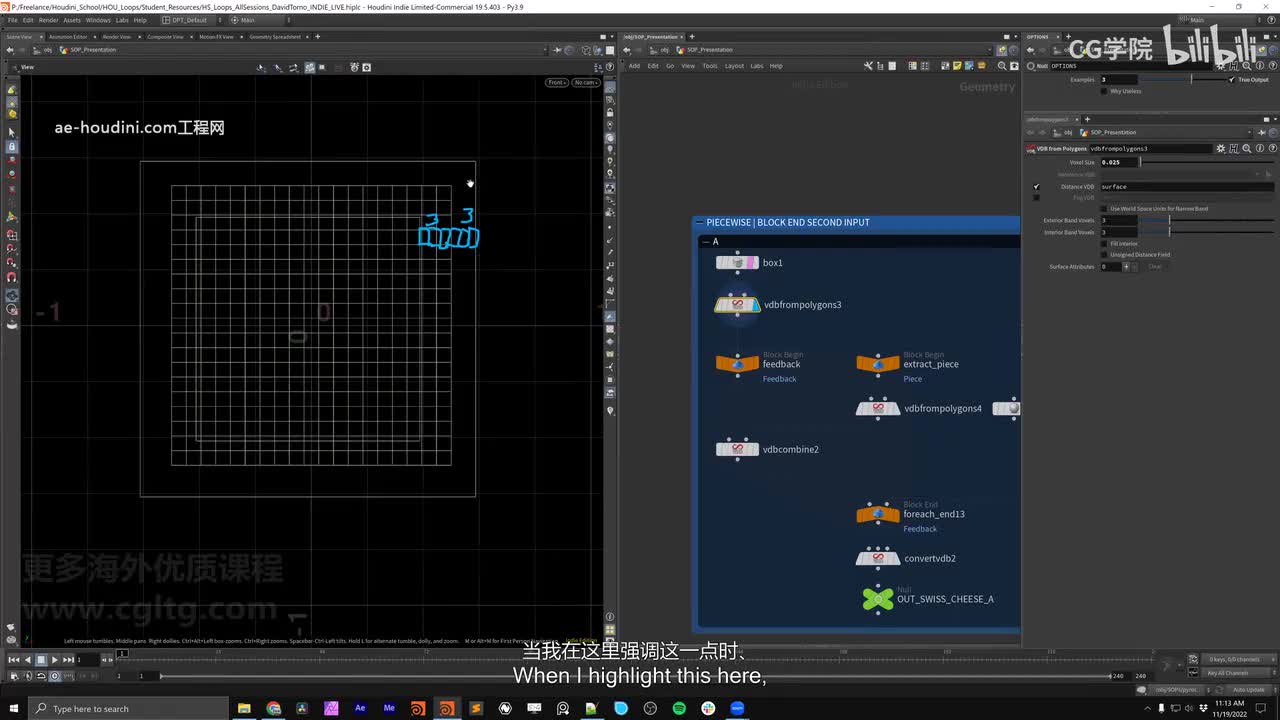Click the foreach_end13 block end node
1280x720 pixels.
coord(877,514)
